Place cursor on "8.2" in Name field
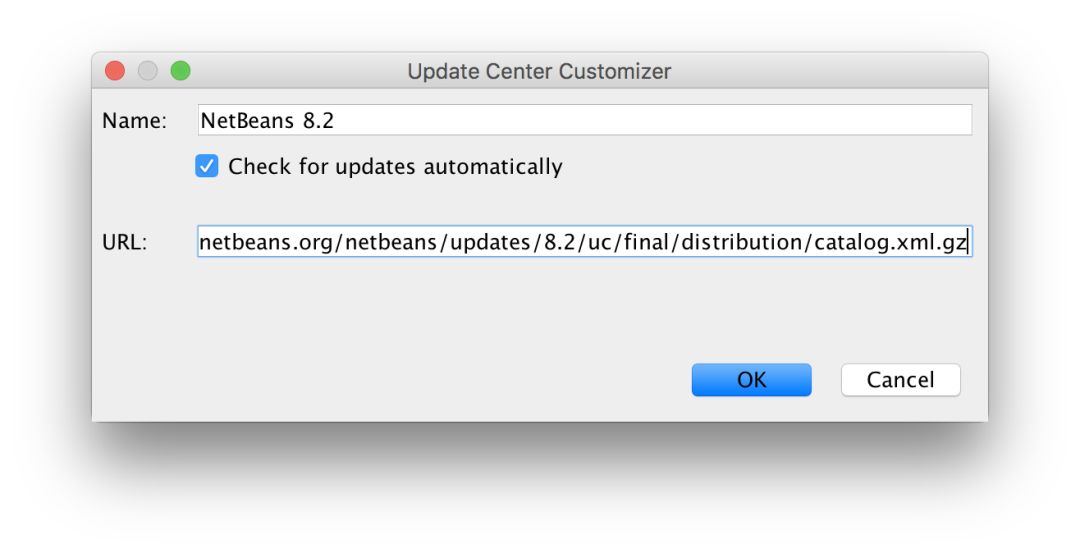 coord(318,121)
